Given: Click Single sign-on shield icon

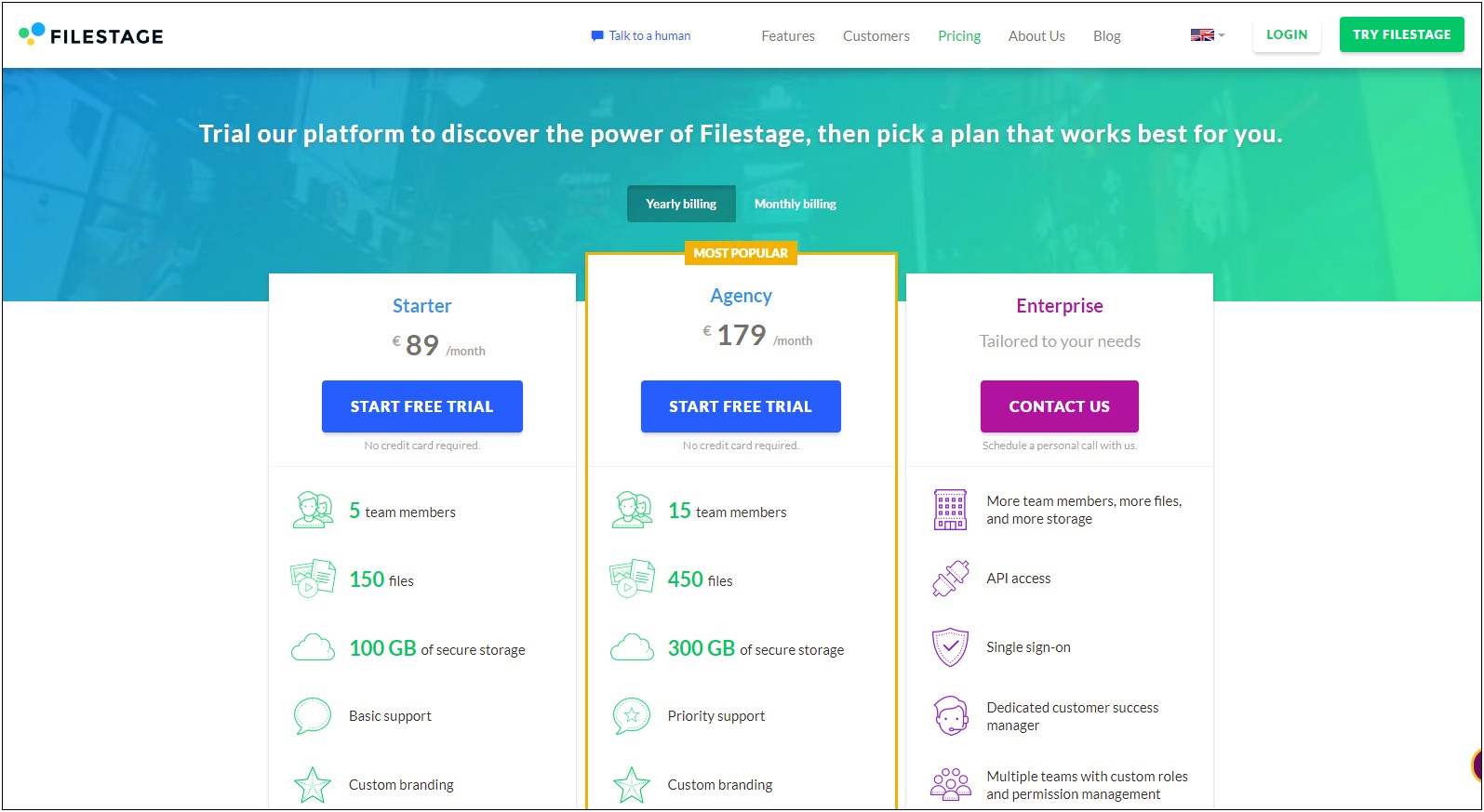Looking at the screenshot, I should tap(950, 647).
